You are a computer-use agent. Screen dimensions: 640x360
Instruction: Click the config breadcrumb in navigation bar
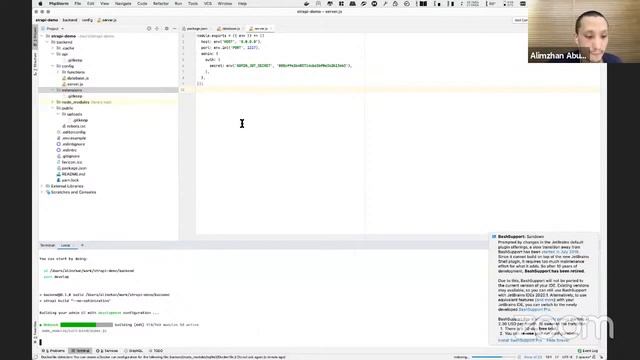tap(87, 20)
